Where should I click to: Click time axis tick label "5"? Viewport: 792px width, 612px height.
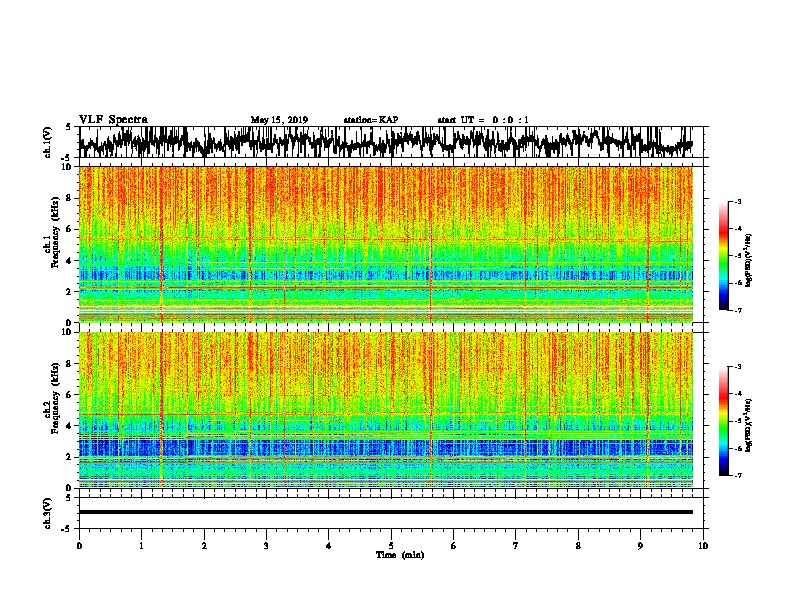[391, 546]
